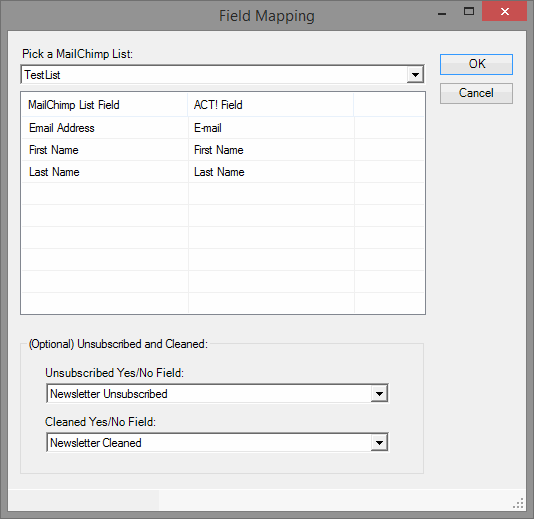
Task: Open the MailChimp list dropdown arrow
Action: tap(415, 75)
